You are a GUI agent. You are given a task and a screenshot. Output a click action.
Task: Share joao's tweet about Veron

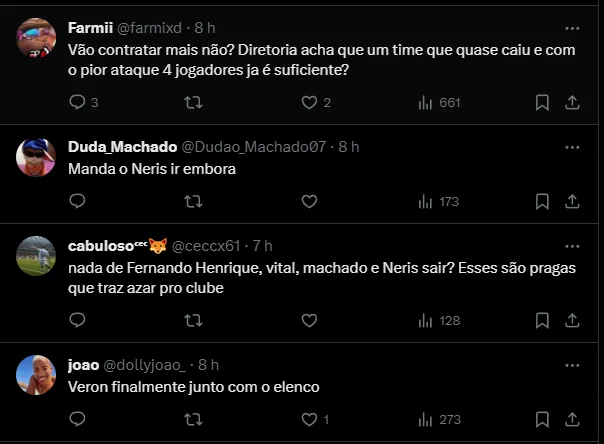tap(572, 419)
